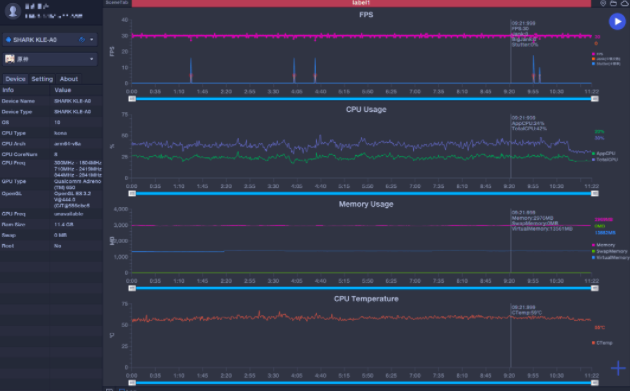Click CPU Usage chart left range handle
The image size is (630, 391).
(x=132, y=194)
